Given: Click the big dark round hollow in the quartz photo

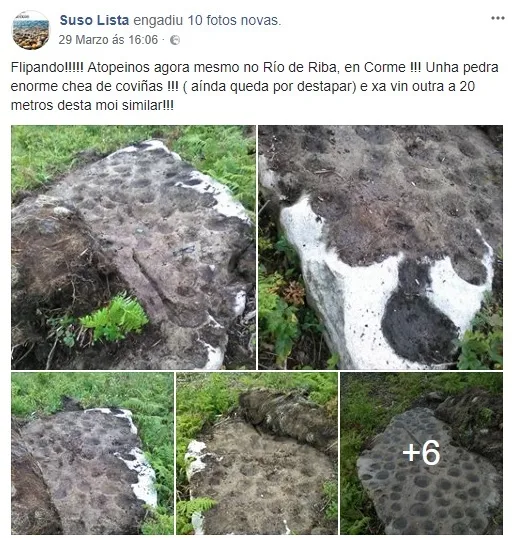Looking at the screenshot, I should click(x=419, y=328).
